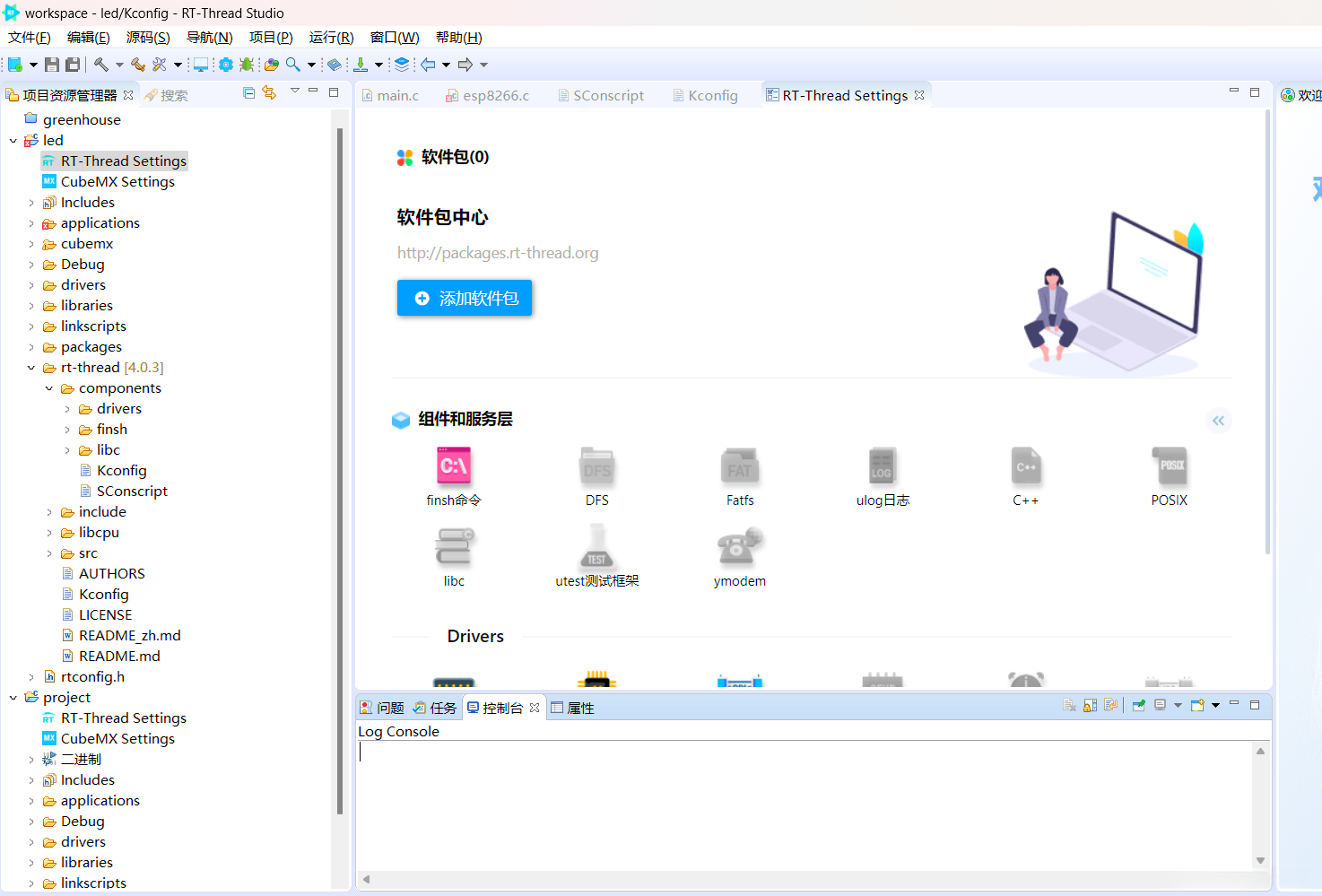This screenshot has height=896, width=1322.
Task: Open the 源码(S) menu
Action: (x=148, y=38)
